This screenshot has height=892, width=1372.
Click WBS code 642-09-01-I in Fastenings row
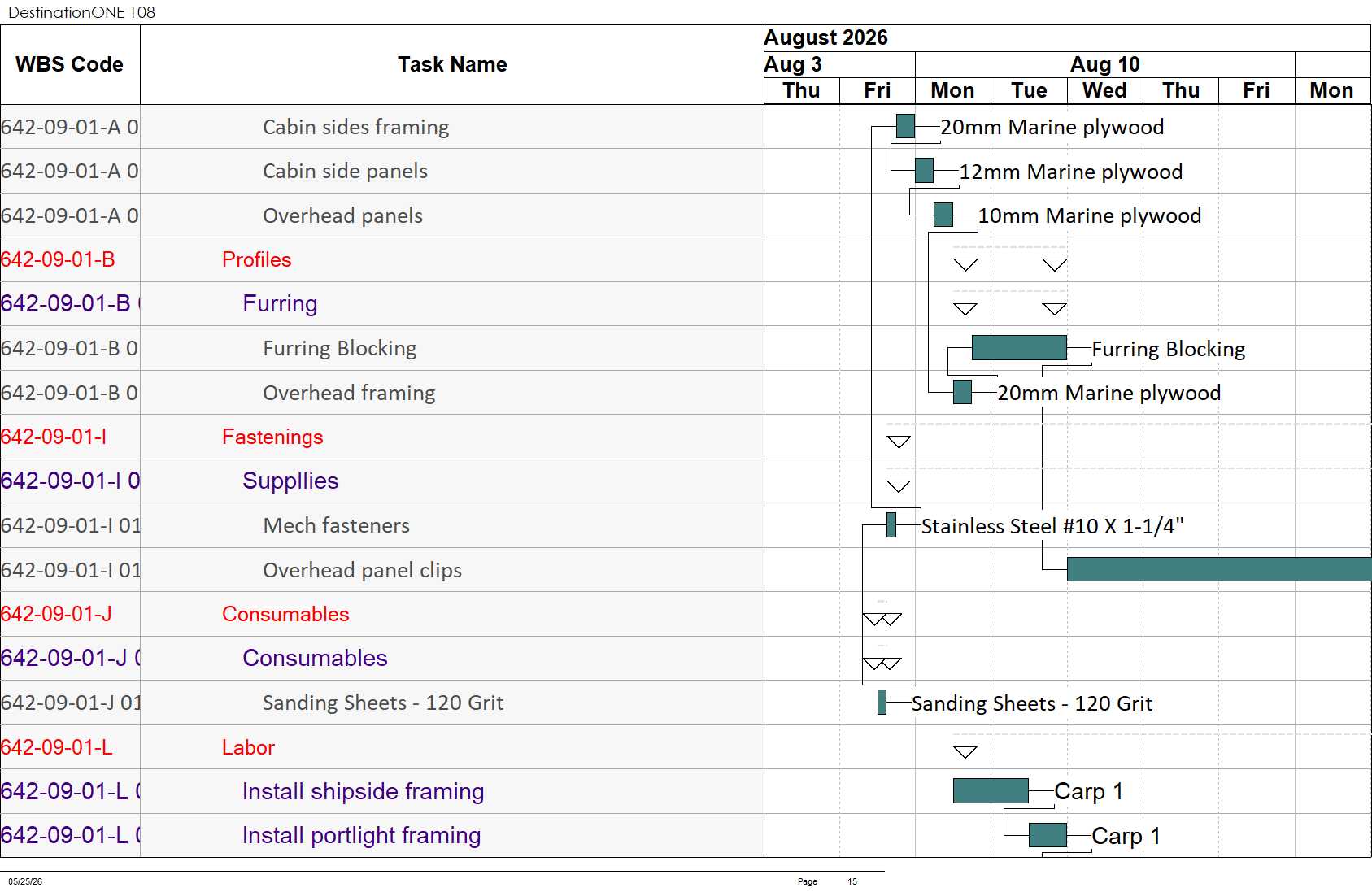54,437
